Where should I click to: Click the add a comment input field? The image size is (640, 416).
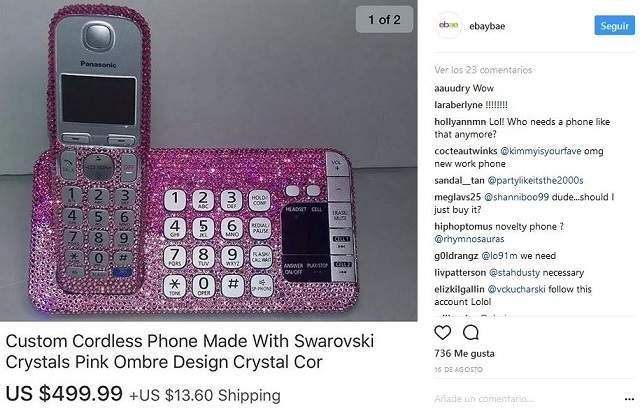[527, 398]
